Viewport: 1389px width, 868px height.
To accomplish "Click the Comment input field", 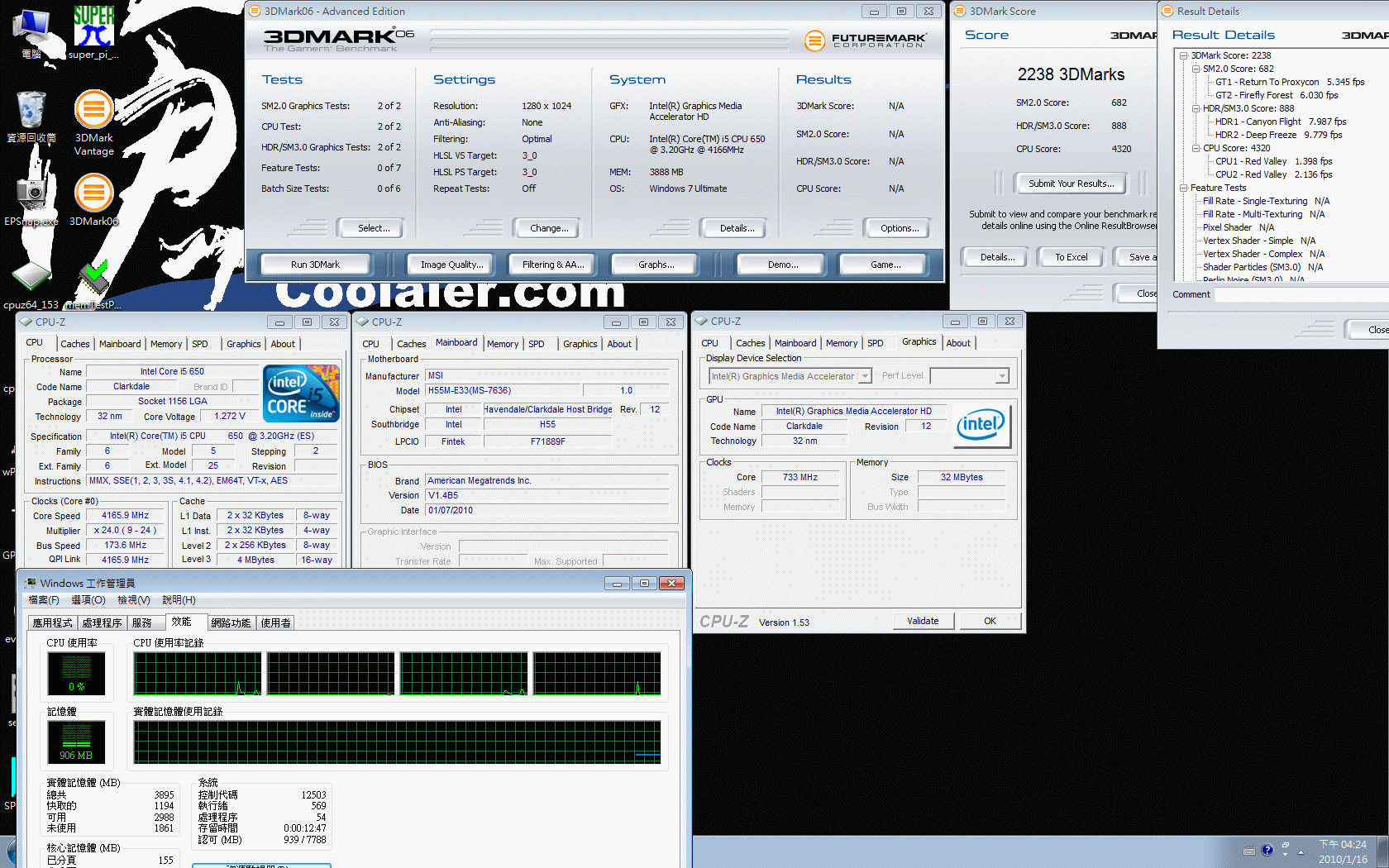I will (x=1301, y=294).
